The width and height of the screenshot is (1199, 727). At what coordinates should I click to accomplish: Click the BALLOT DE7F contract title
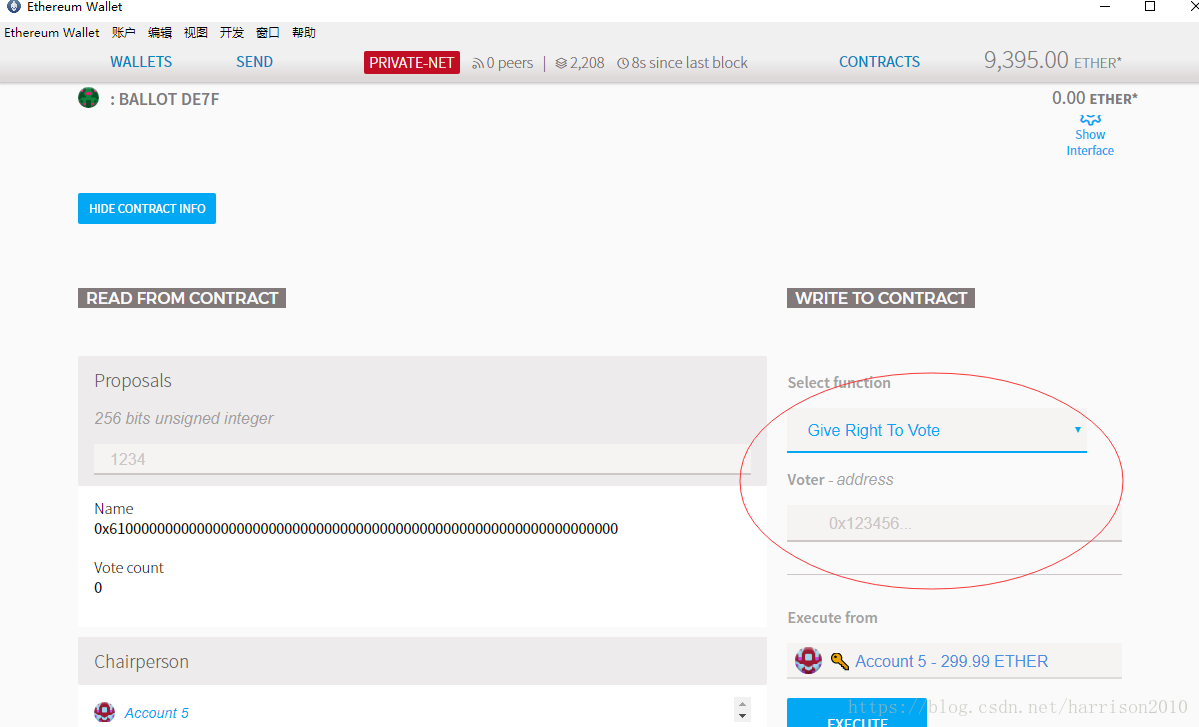164,99
